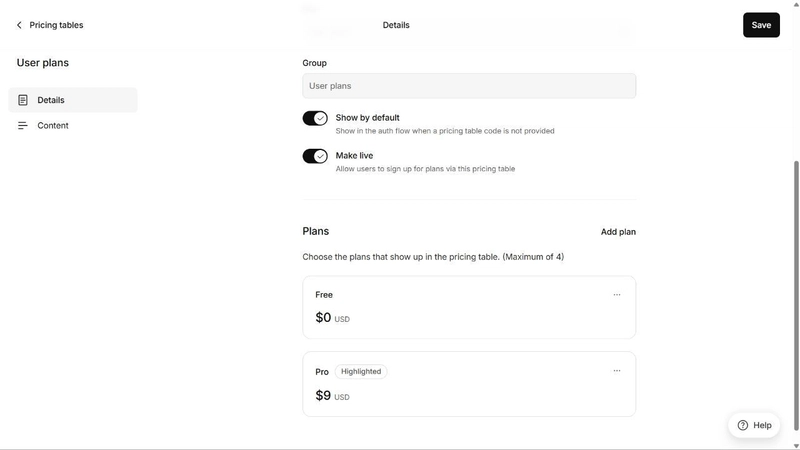Click the Group input field
The width and height of the screenshot is (800, 450).
pyautogui.click(x=469, y=86)
